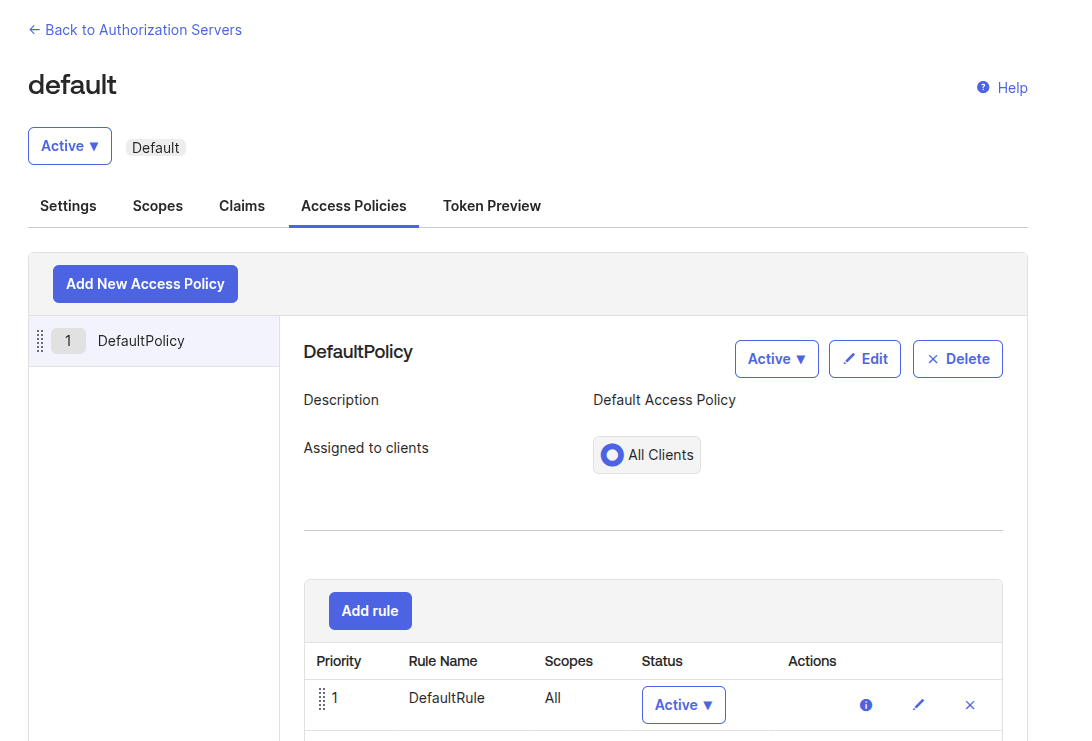Click Add New Access Policy button

145,284
